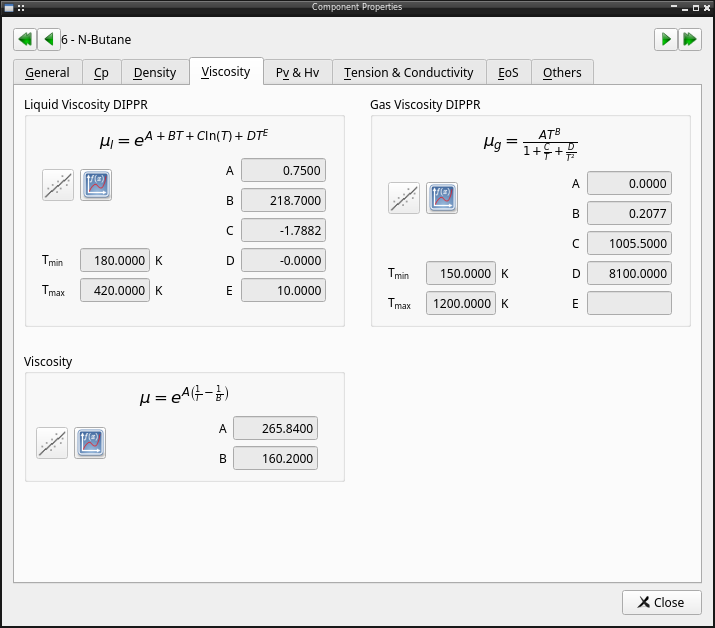Go to the first component with double-left arrow
This screenshot has height=628, width=715.
click(25, 39)
